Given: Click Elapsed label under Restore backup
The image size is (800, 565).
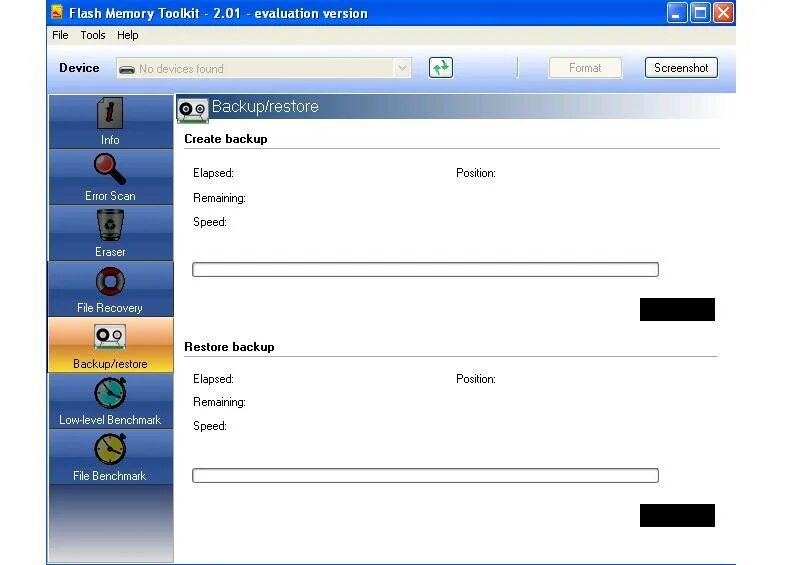Looking at the screenshot, I should [x=213, y=379].
